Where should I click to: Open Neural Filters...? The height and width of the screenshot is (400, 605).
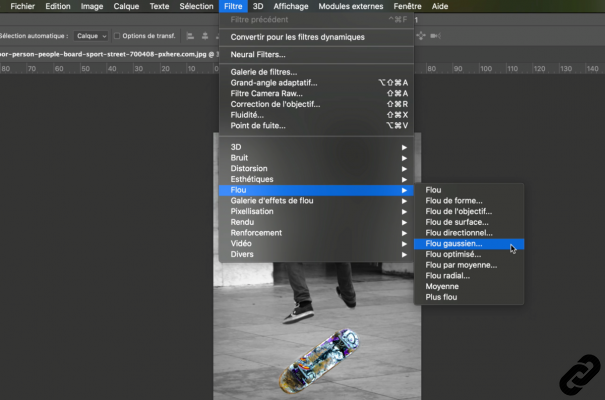(316, 55)
